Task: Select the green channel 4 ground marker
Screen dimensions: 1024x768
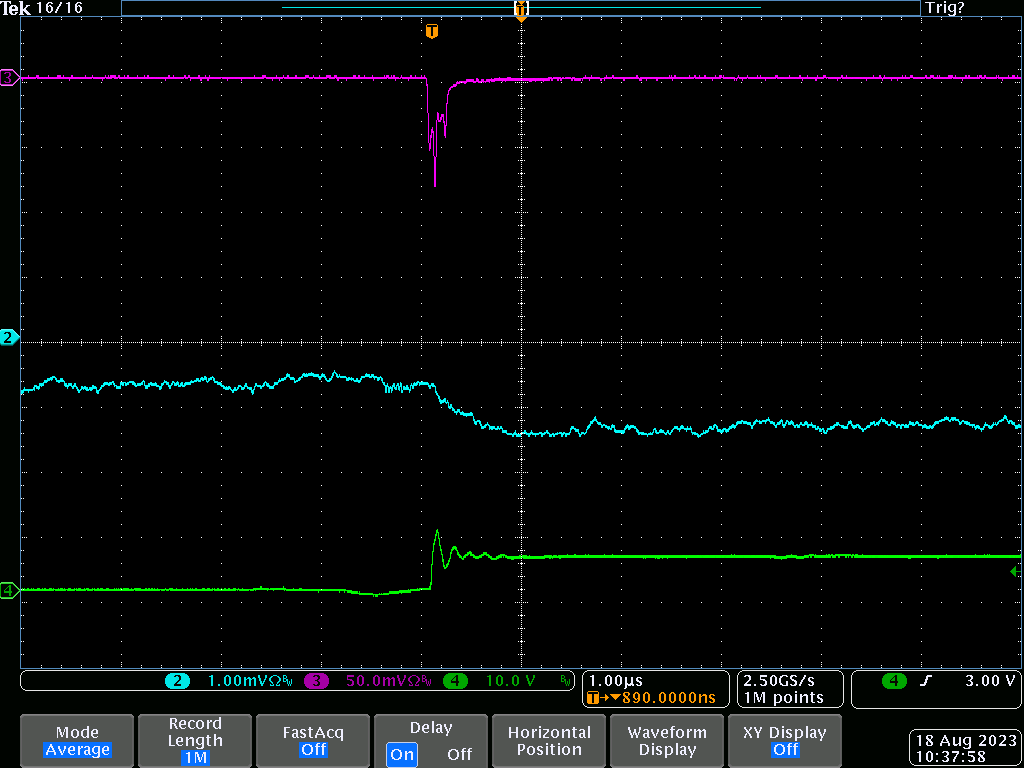Action: [9, 591]
